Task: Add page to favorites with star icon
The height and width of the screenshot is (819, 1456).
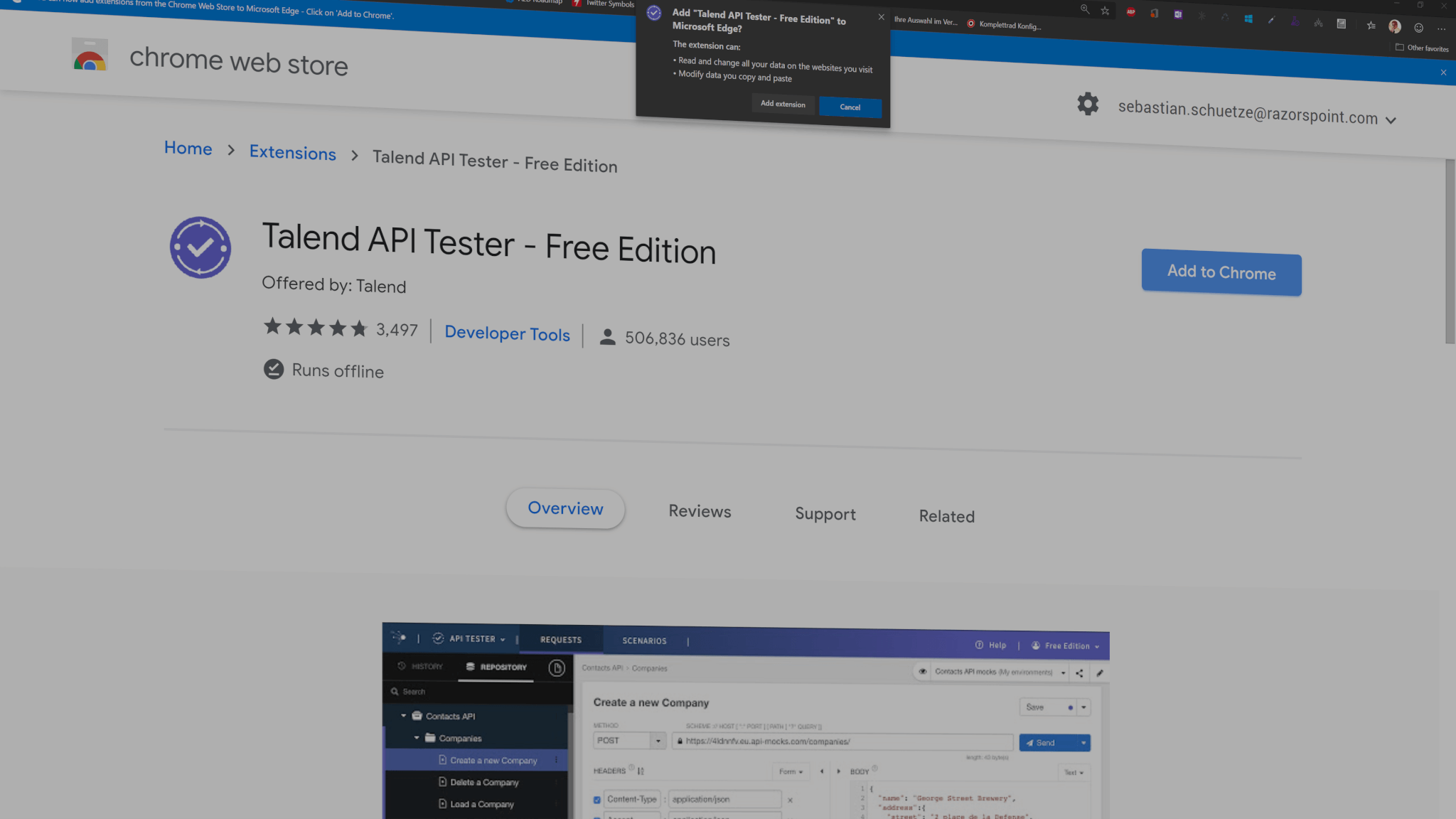Action: tap(1105, 11)
